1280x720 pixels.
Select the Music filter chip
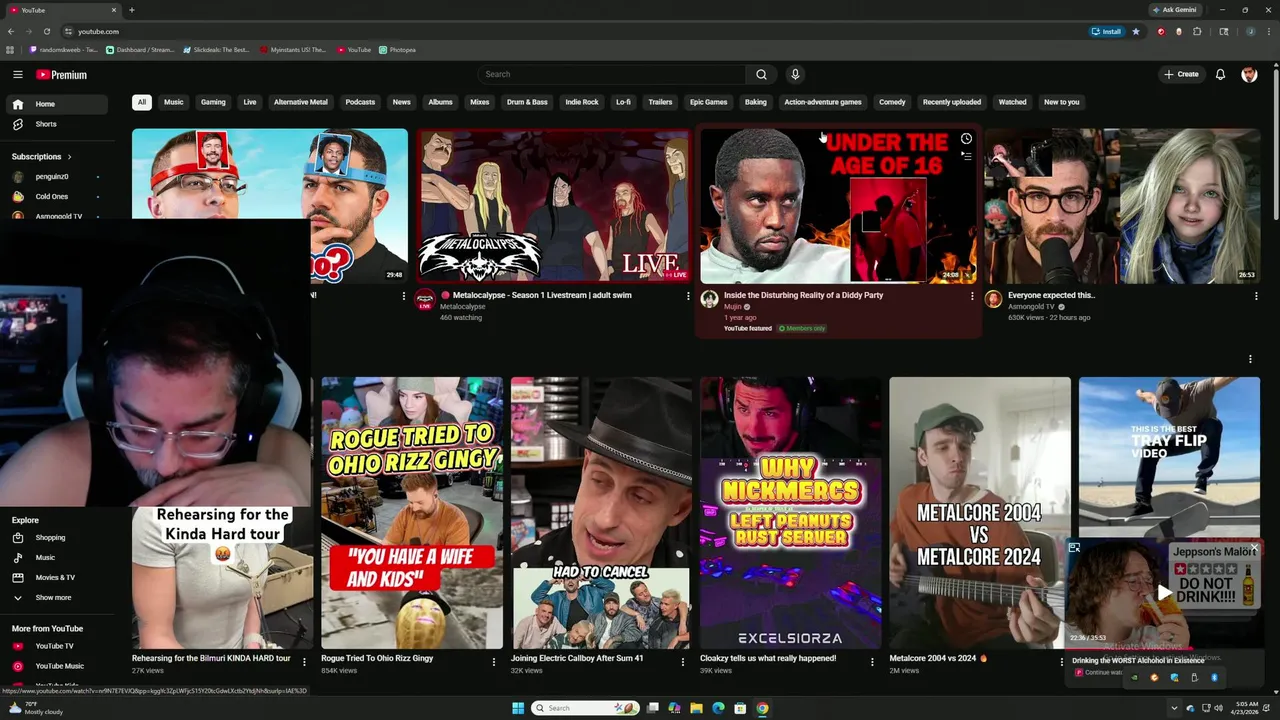click(174, 102)
